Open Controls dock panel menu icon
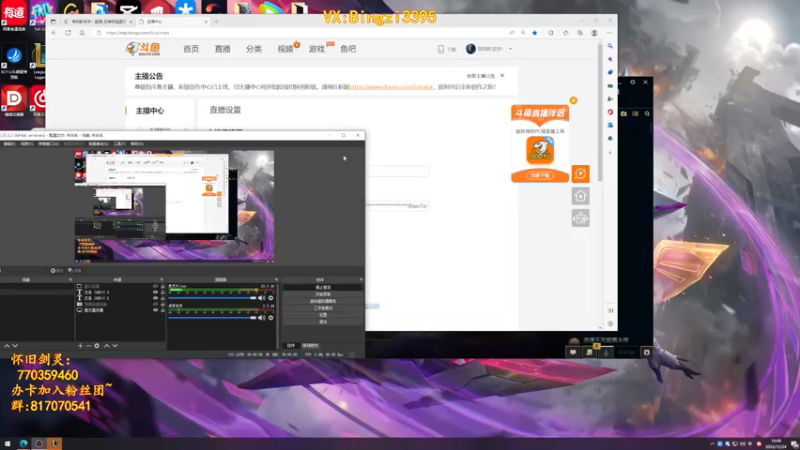The height and width of the screenshot is (450, 800). click(361, 280)
